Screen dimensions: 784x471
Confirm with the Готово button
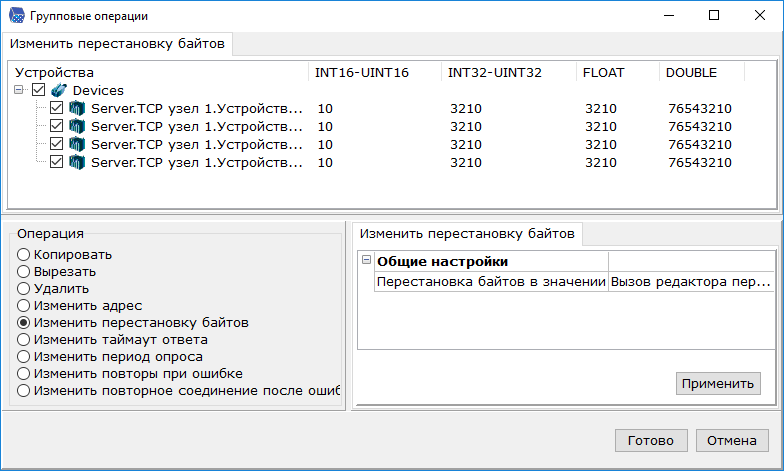coord(651,440)
